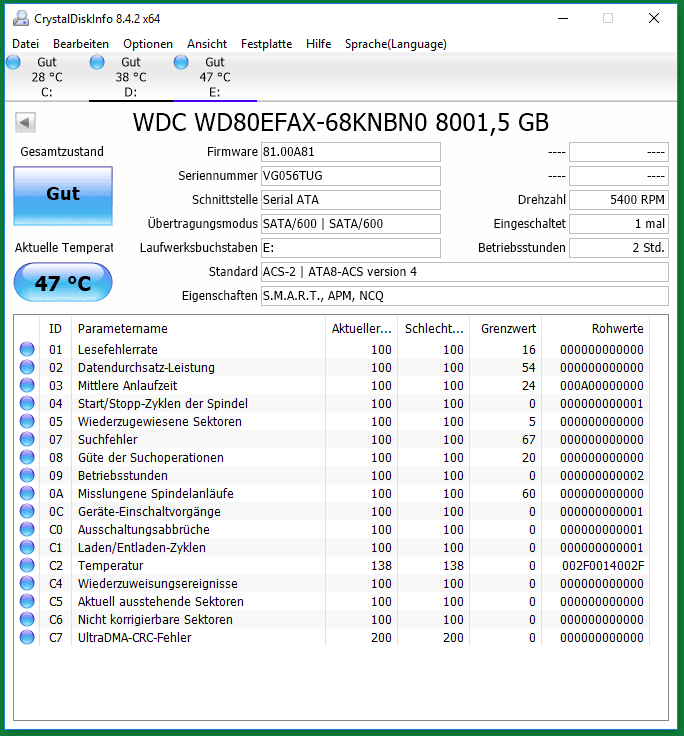Click the Parametername column header
The width and height of the screenshot is (684, 736).
click(198, 329)
